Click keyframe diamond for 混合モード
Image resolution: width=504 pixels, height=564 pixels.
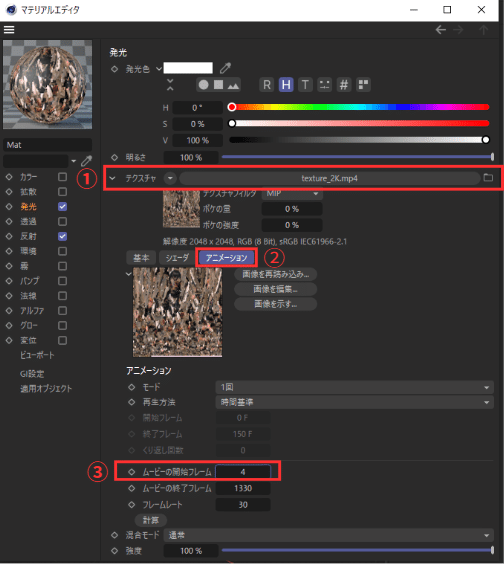pos(114,535)
